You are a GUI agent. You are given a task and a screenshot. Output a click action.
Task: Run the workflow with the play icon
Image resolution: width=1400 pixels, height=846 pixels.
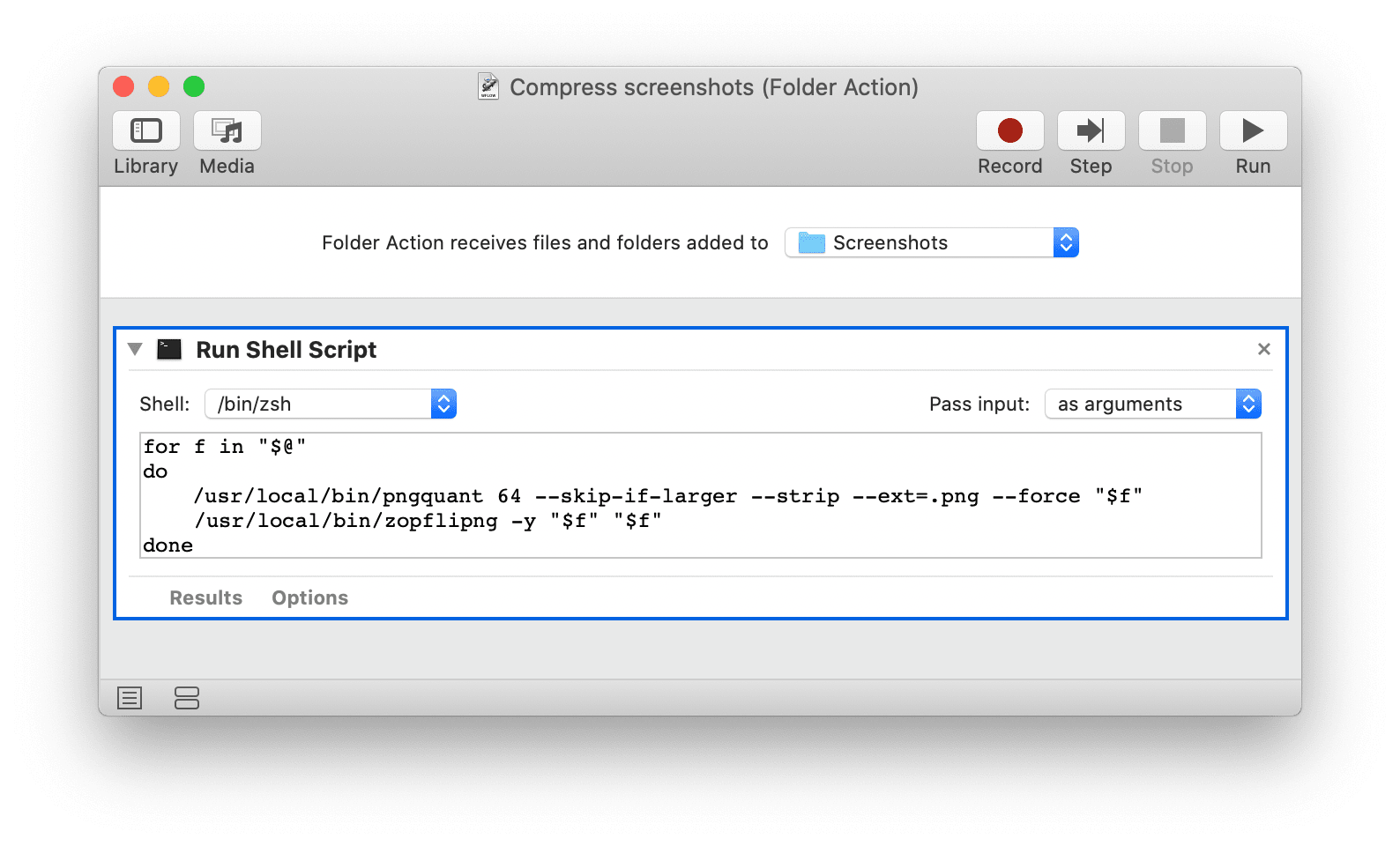click(x=1253, y=131)
